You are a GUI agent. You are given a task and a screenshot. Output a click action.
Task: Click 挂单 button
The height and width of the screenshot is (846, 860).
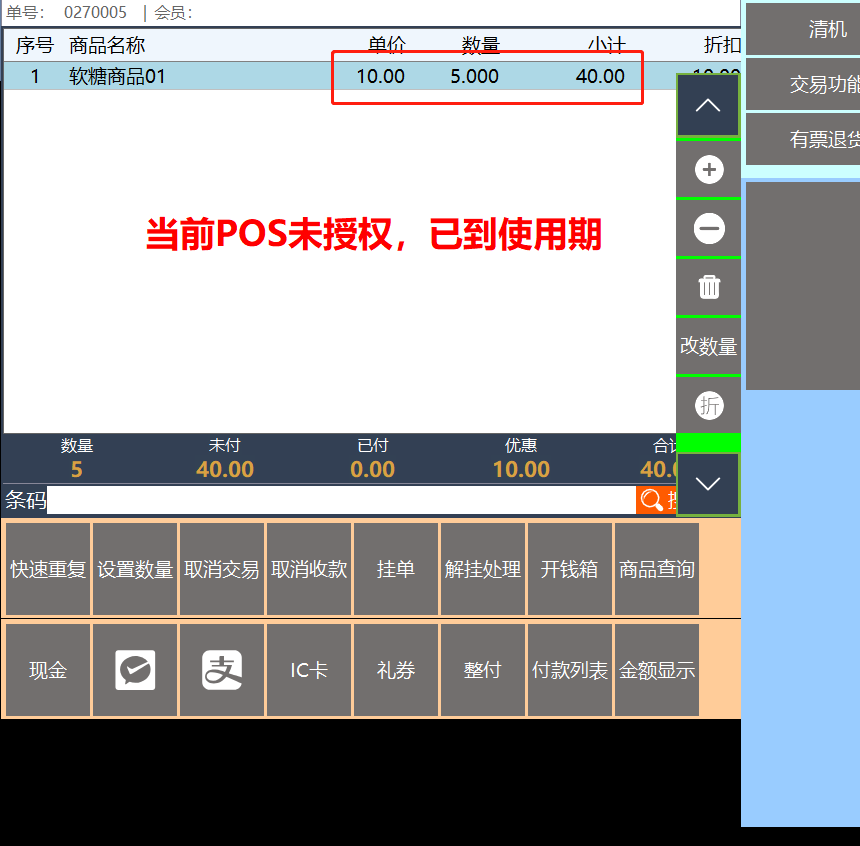pos(395,569)
